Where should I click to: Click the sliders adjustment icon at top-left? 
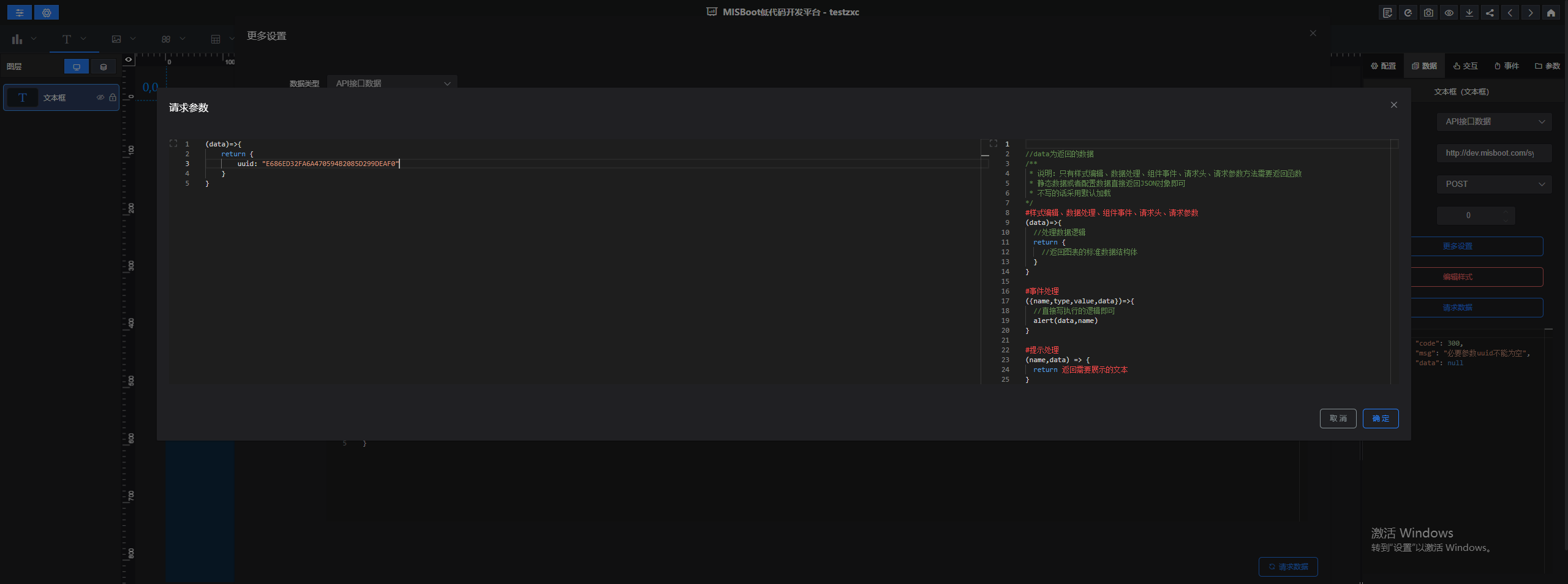click(20, 12)
